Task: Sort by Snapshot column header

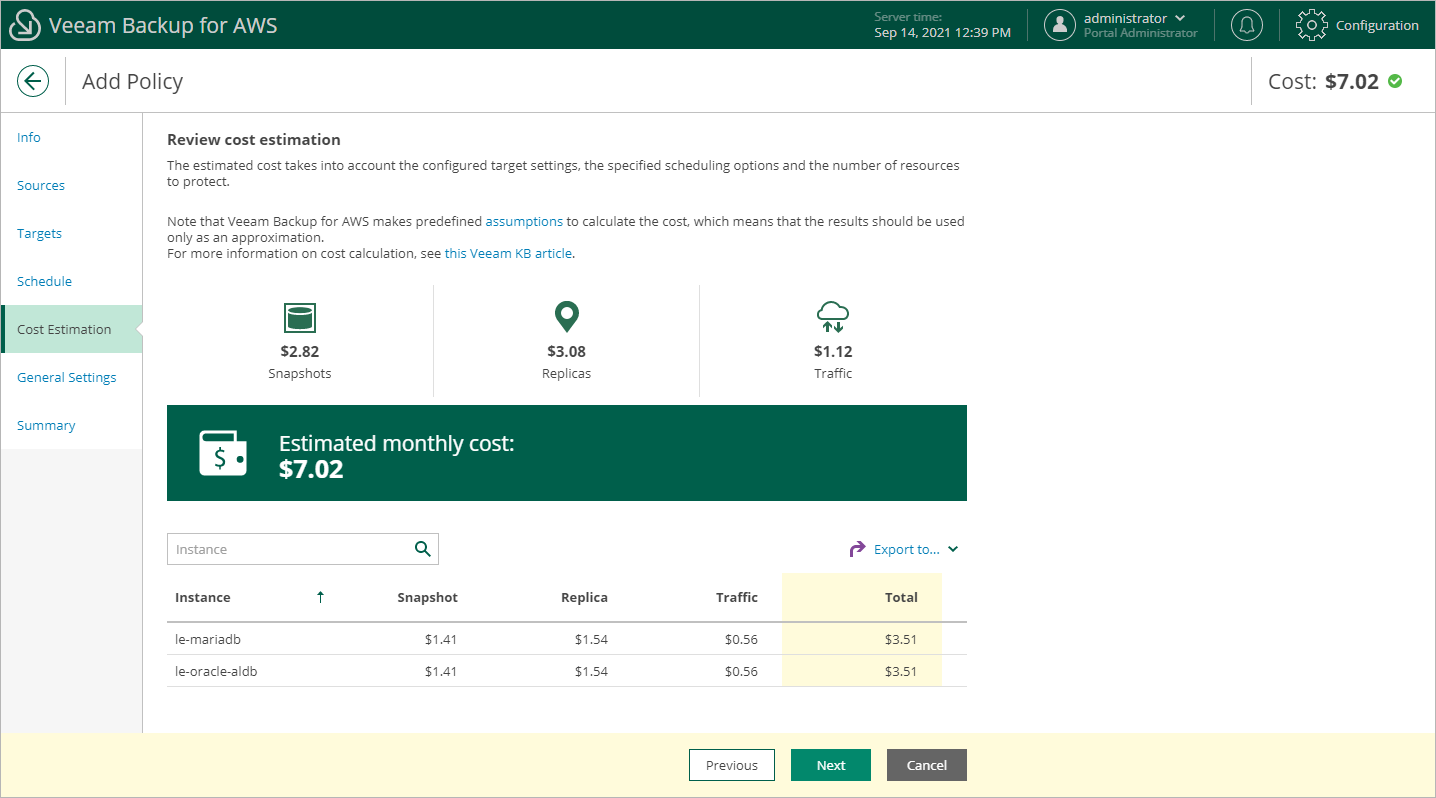Action: coord(427,597)
